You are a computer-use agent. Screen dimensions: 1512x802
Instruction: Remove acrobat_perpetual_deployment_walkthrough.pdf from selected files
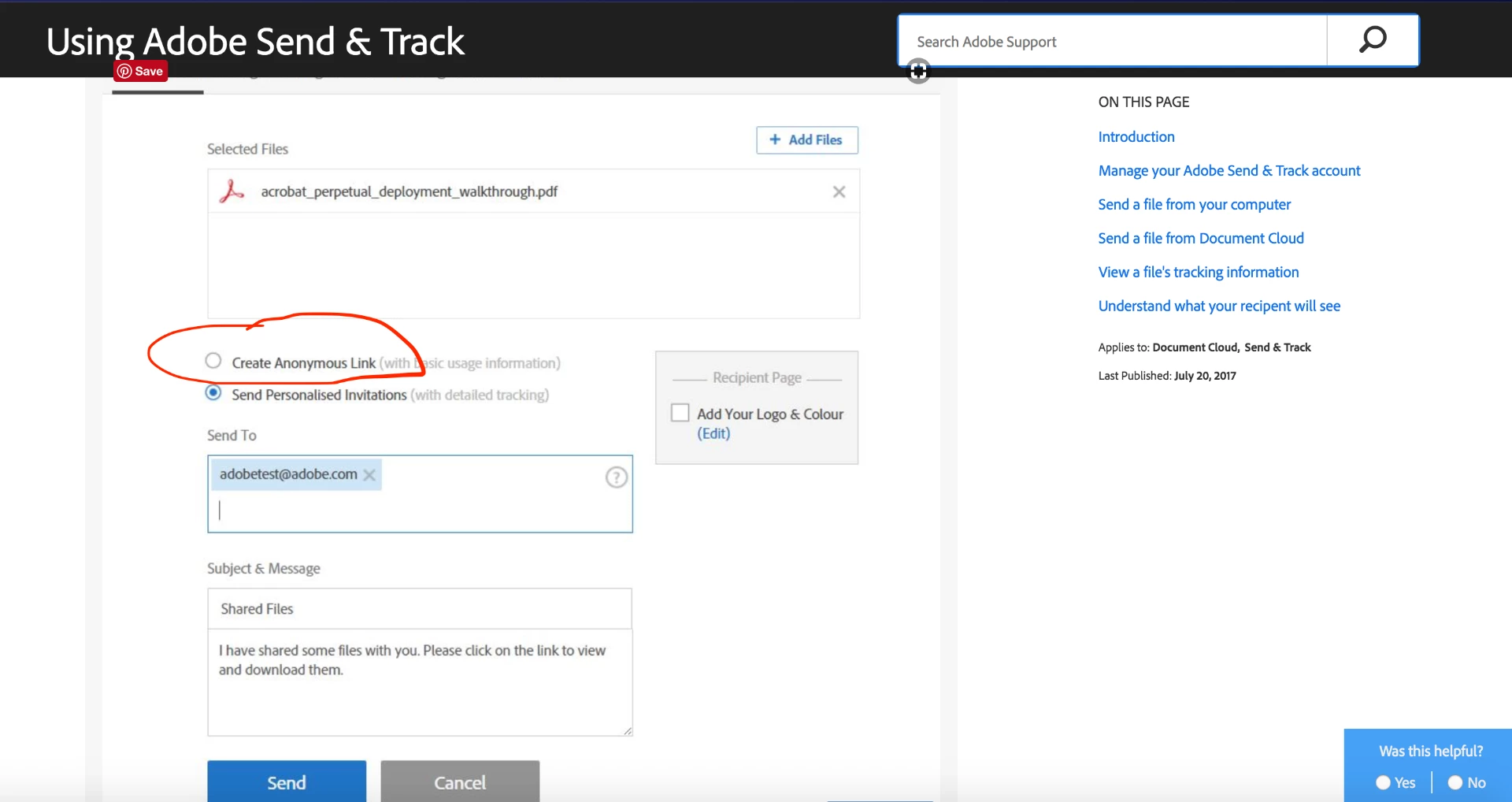tap(839, 191)
